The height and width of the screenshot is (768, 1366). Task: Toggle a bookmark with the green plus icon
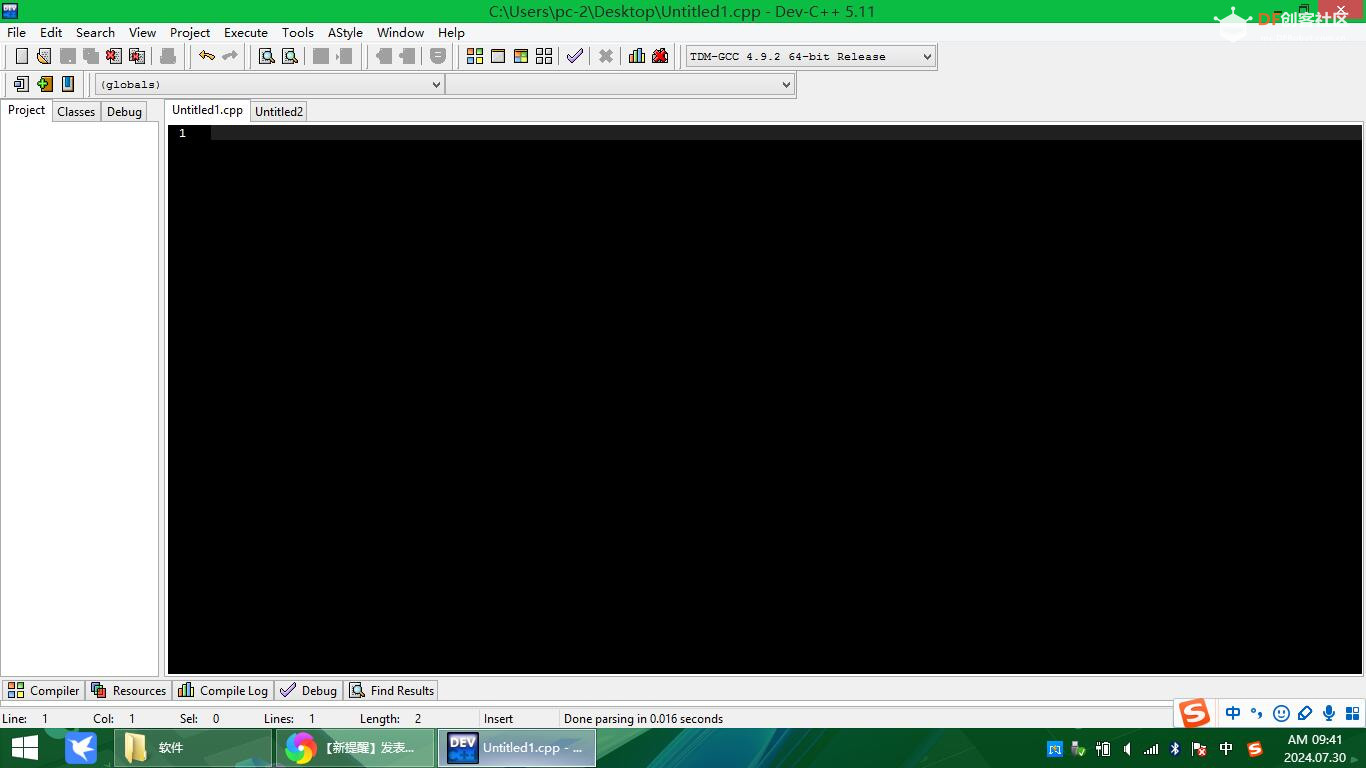44,84
